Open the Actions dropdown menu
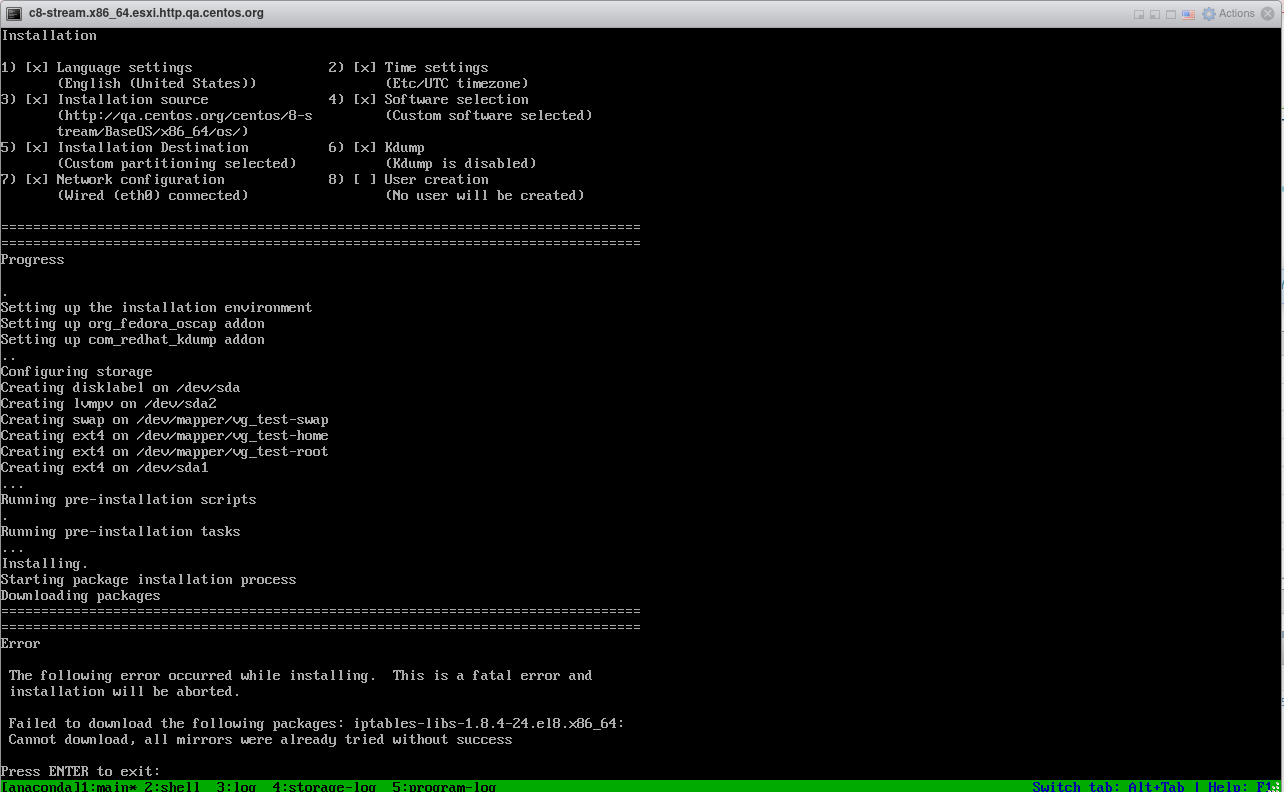The image size is (1284, 792). coord(1236,14)
